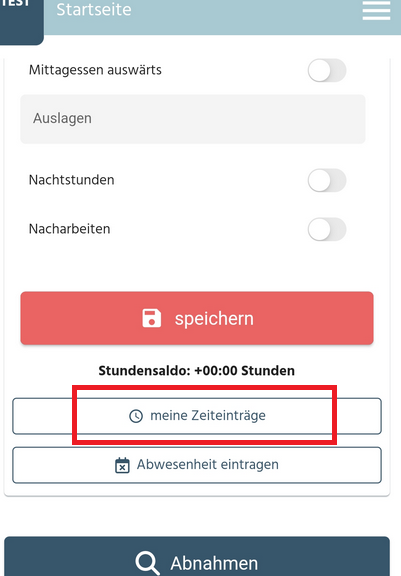This screenshot has width=401, height=576.
Task: Click the floppy disk save icon
Action: 152,318
